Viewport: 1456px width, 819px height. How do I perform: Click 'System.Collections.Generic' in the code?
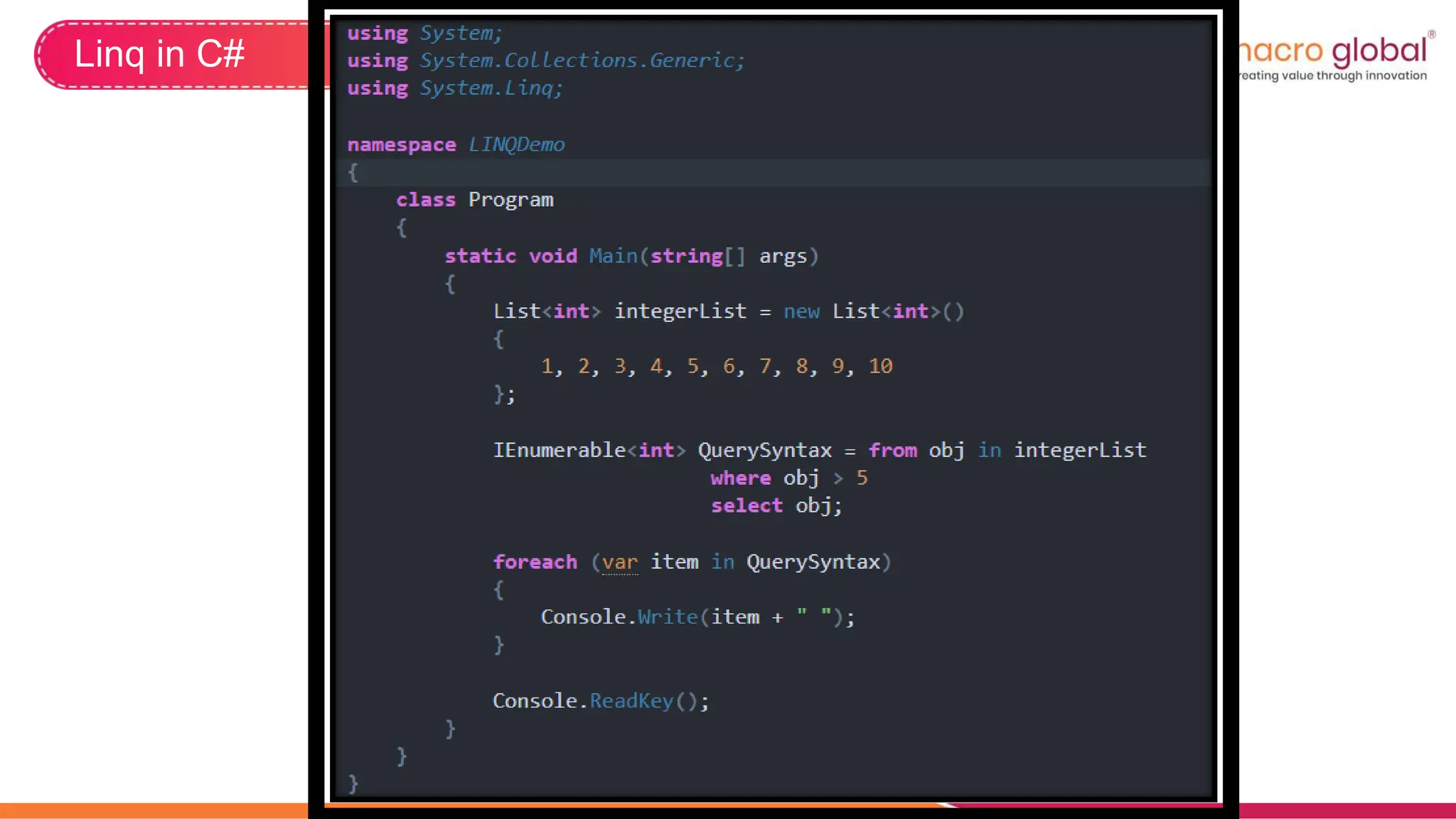pos(577,60)
